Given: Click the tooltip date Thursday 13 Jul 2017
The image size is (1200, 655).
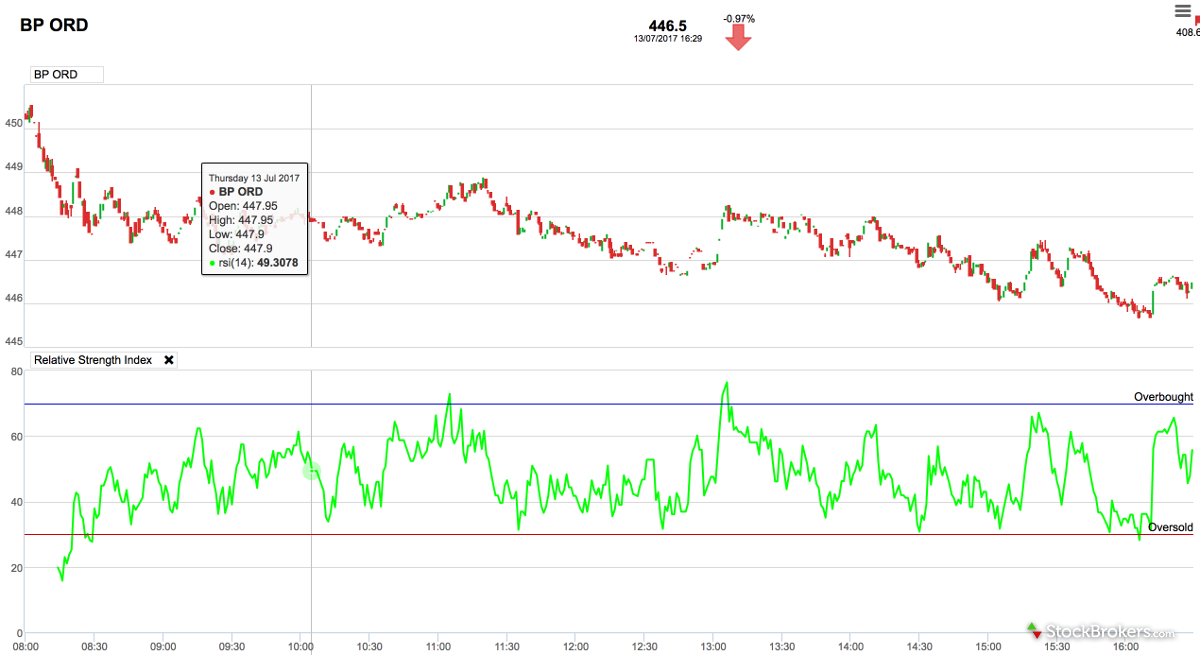Looking at the screenshot, I should click(254, 177).
